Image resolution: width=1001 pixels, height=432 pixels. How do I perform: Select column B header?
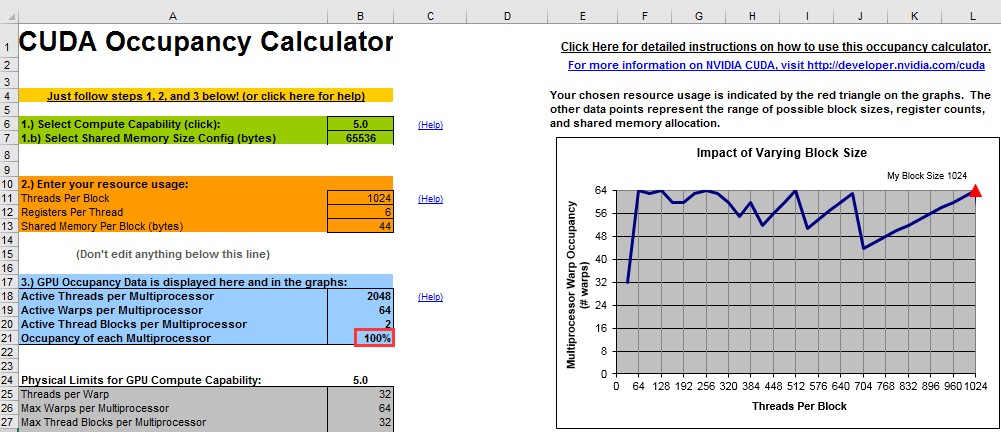coord(360,16)
